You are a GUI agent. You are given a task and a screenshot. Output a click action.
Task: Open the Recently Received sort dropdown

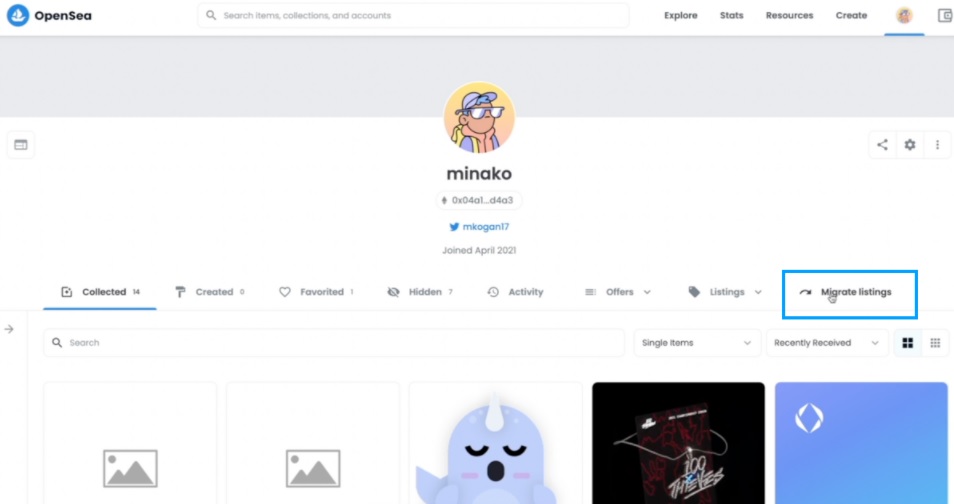pyautogui.click(x=827, y=343)
